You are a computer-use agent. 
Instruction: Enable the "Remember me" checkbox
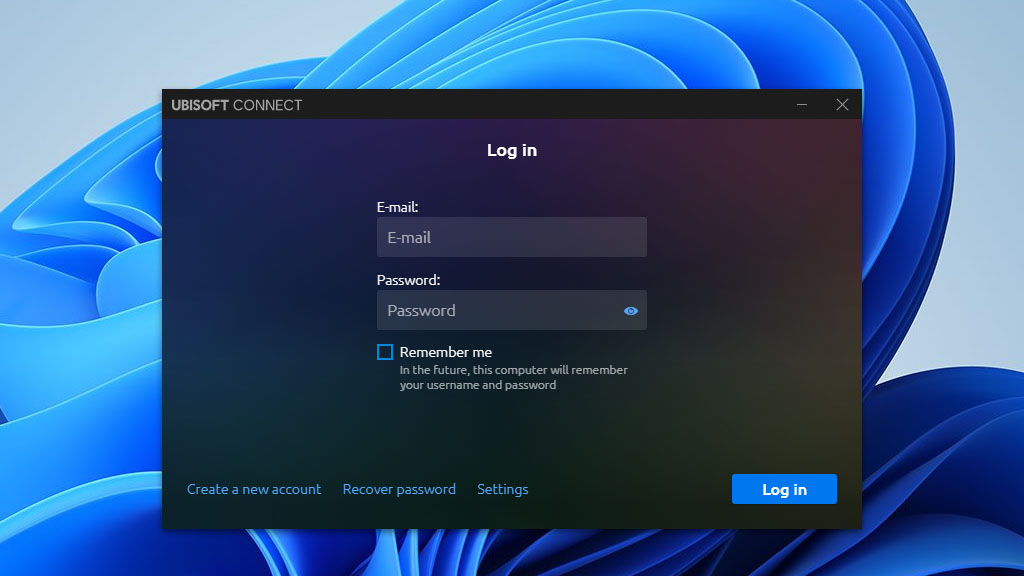point(383,351)
